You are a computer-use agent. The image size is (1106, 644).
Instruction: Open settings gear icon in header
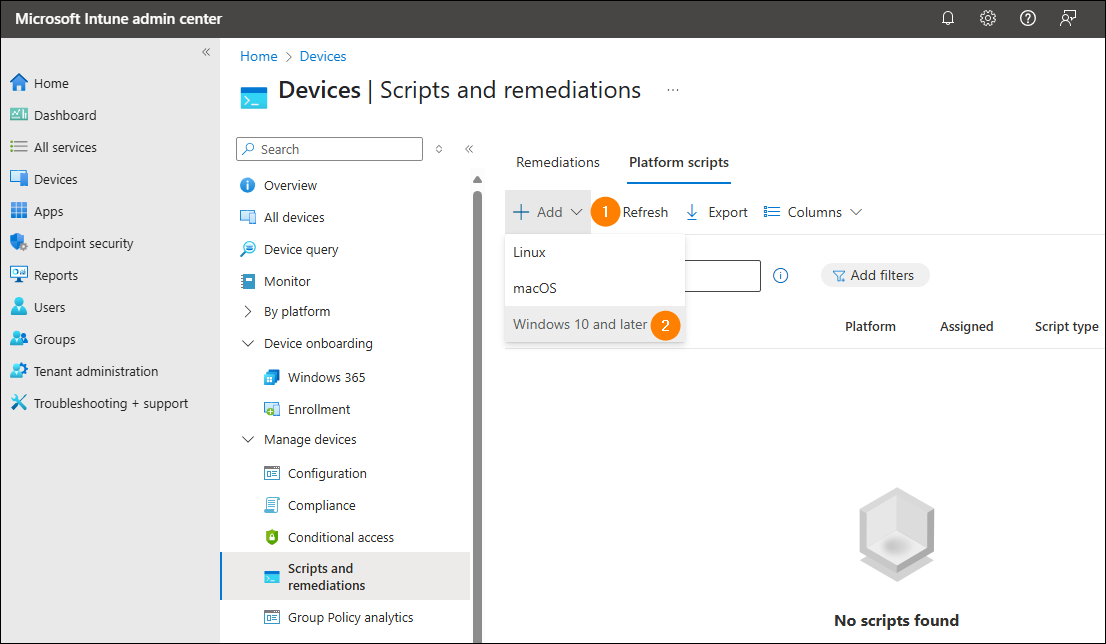(x=988, y=18)
